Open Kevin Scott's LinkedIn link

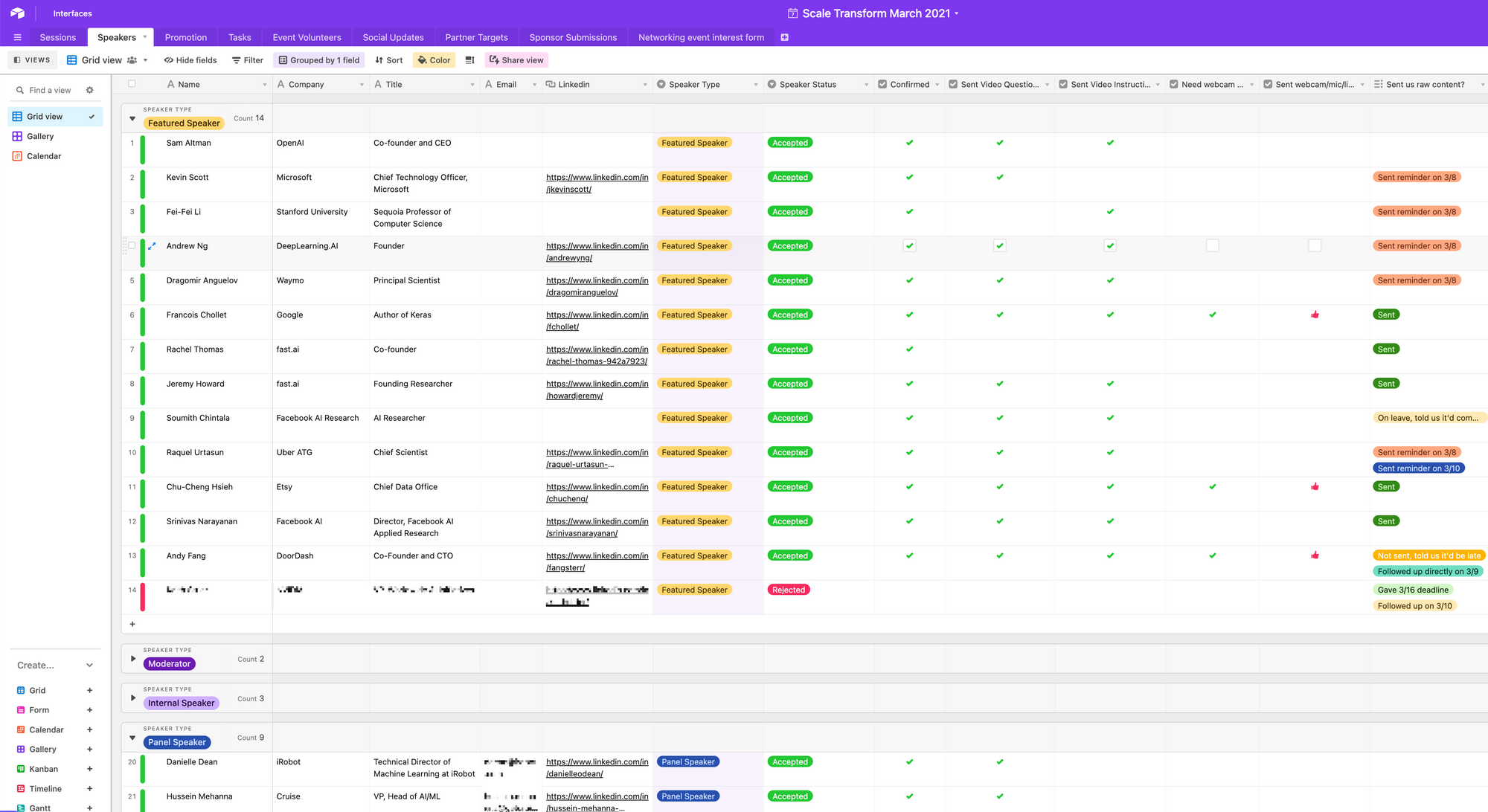[597, 183]
